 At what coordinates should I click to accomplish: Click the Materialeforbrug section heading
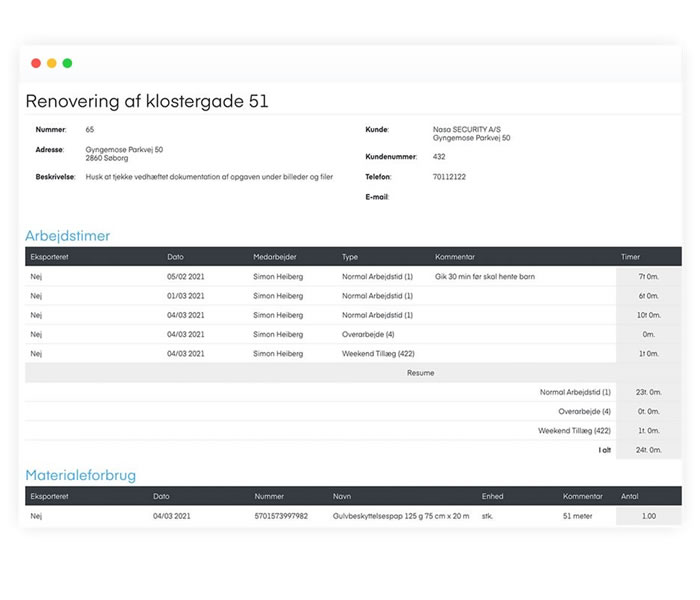click(x=80, y=475)
